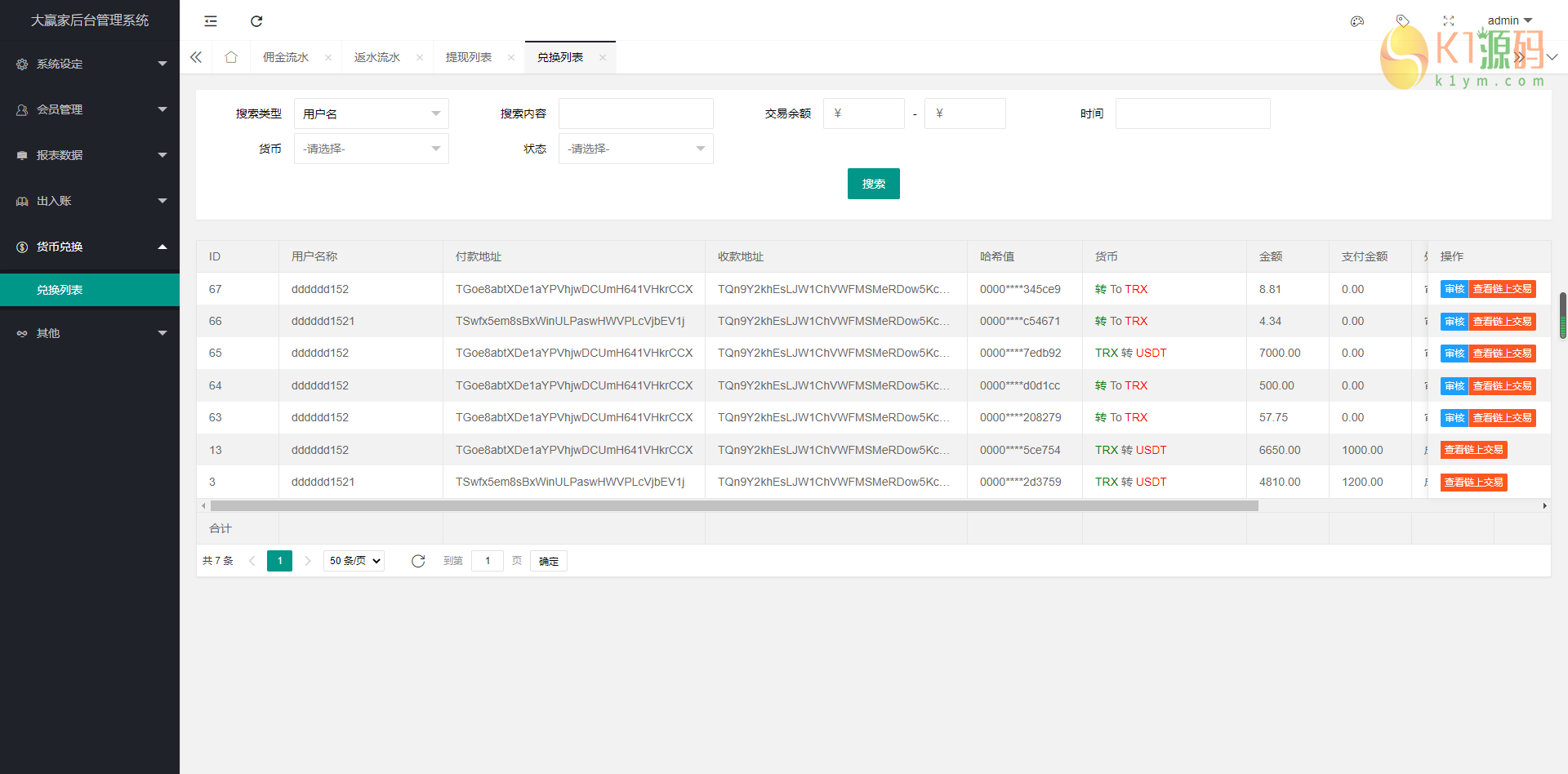Toggle fullscreen mode icon
1568x774 pixels.
[x=1448, y=21]
